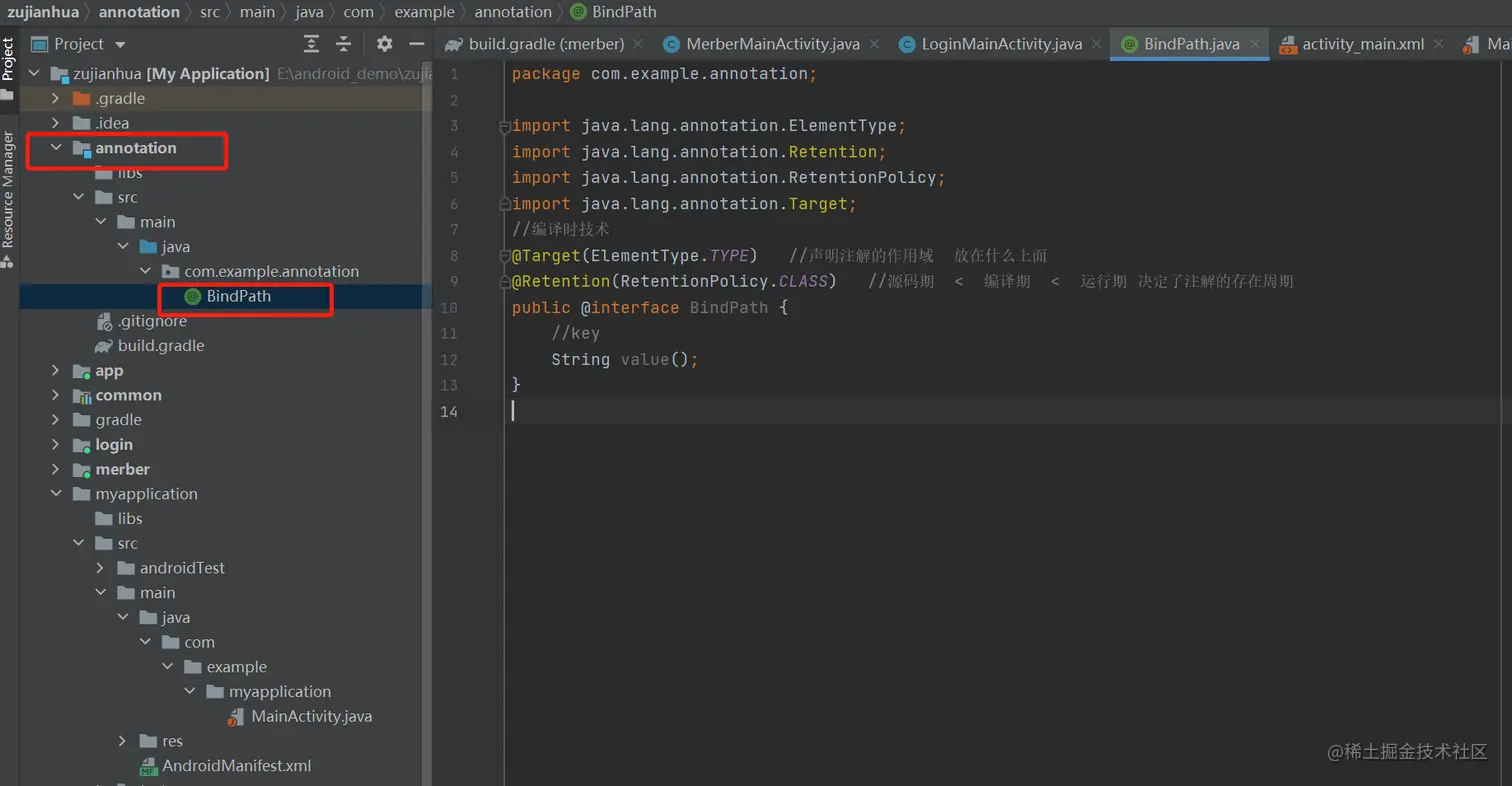Click example in the breadcrumb bar
This screenshot has width=1512, height=786.
[424, 12]
